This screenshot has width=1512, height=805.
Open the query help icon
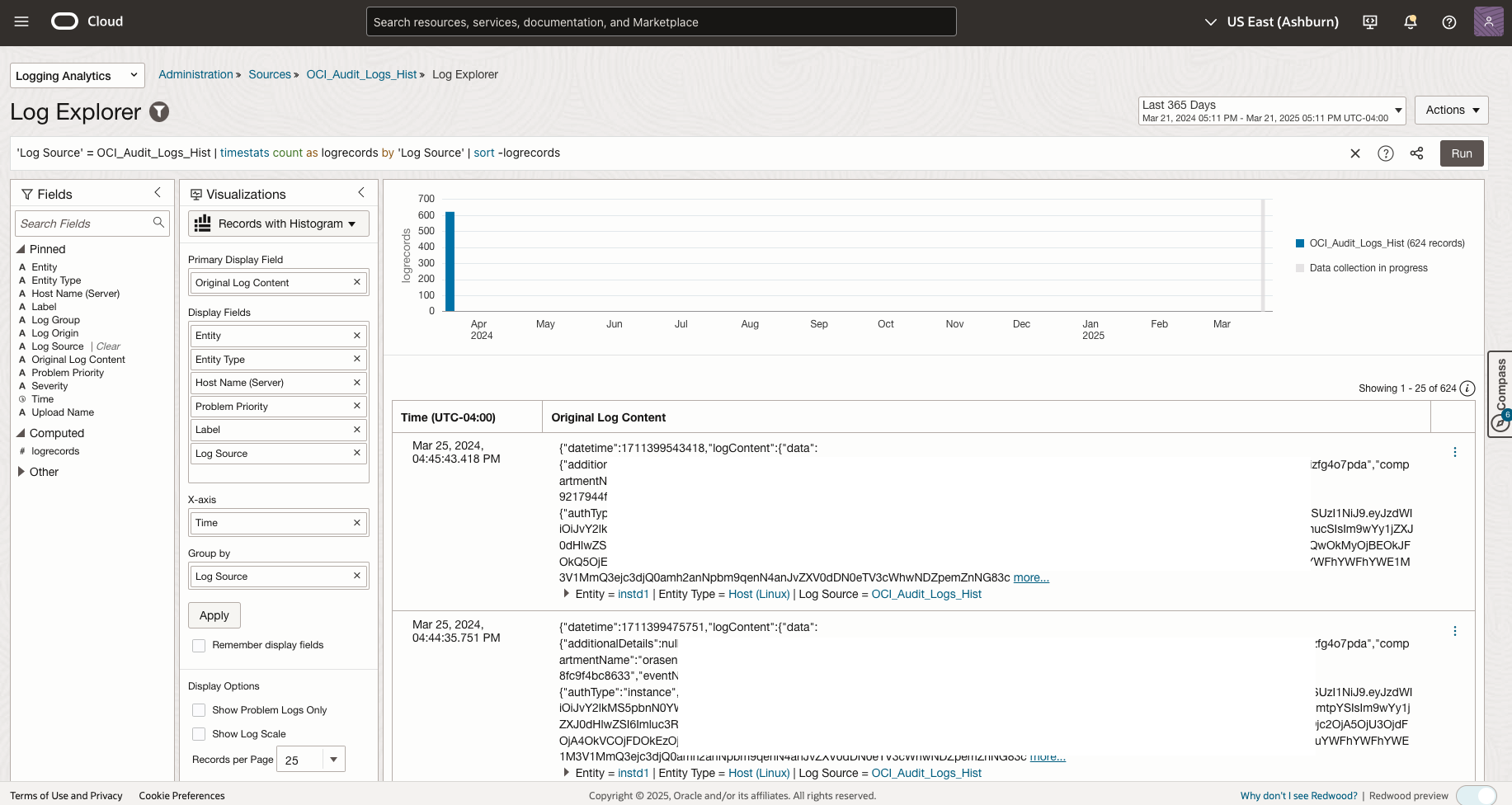[x=1386, y=153]
